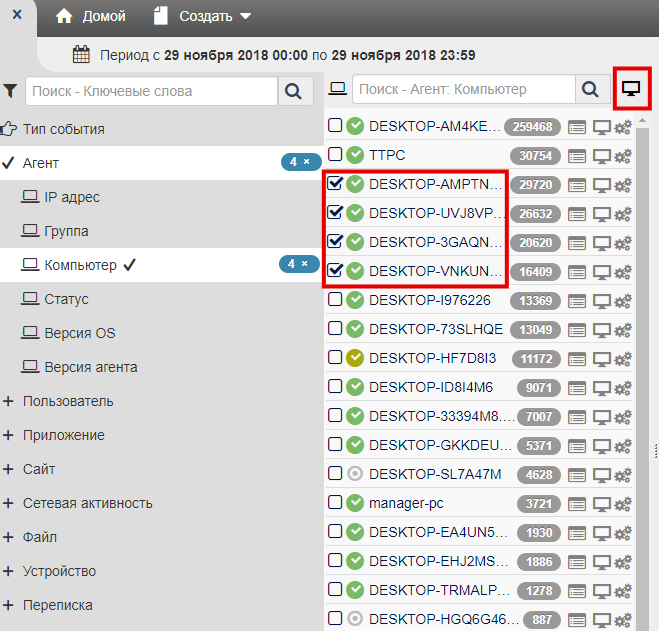
Task: Open the Создать dropdown menu
Action: [x=203, y=16]
